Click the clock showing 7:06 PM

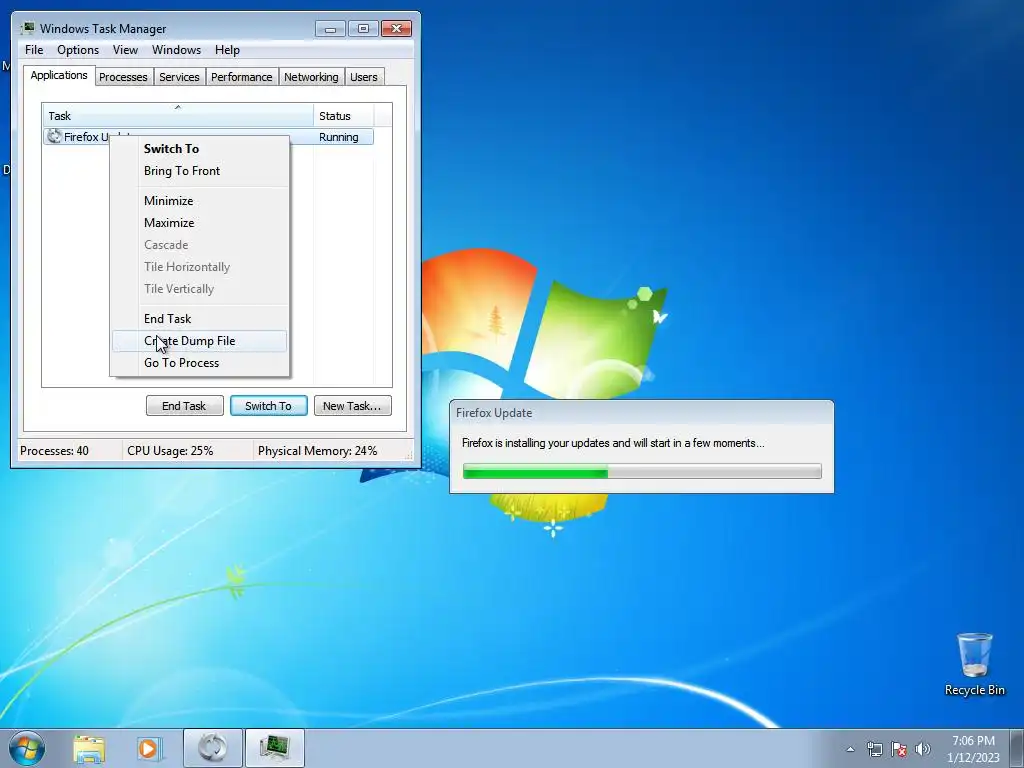[973, 741]
